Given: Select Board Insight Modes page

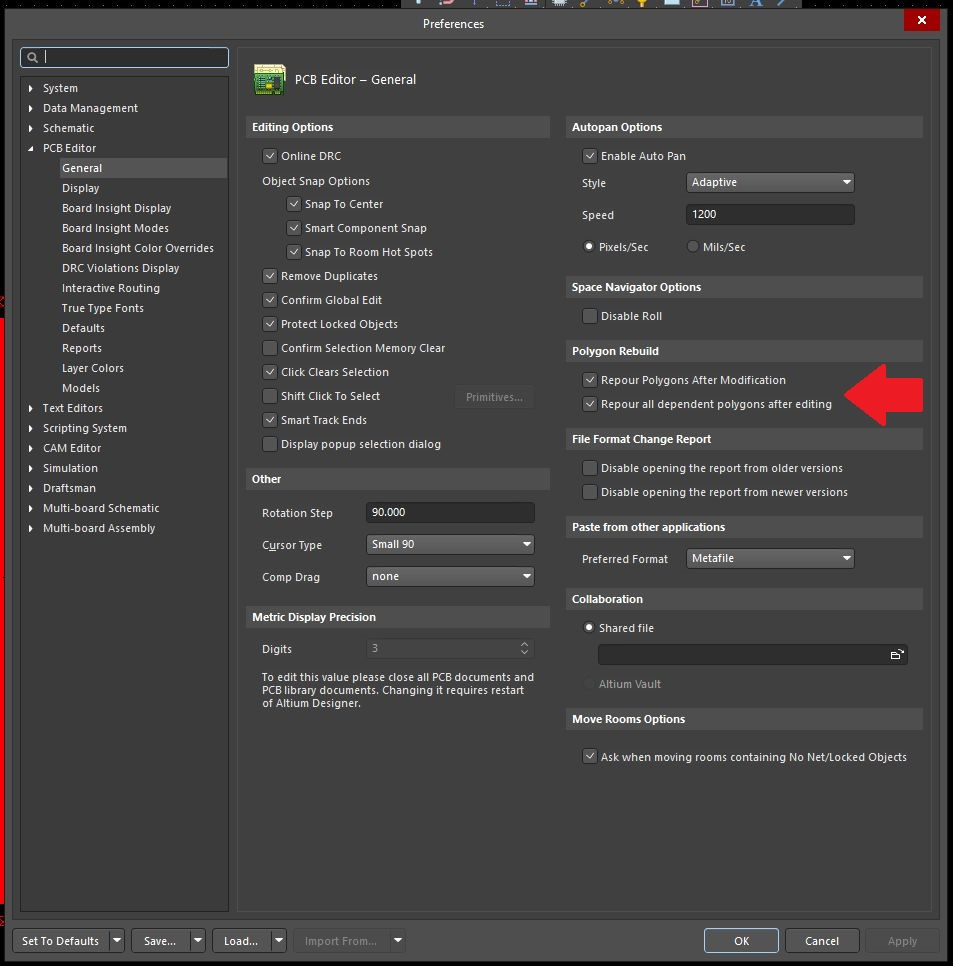Looking at the screenshot, I should (x=115, y=228).
